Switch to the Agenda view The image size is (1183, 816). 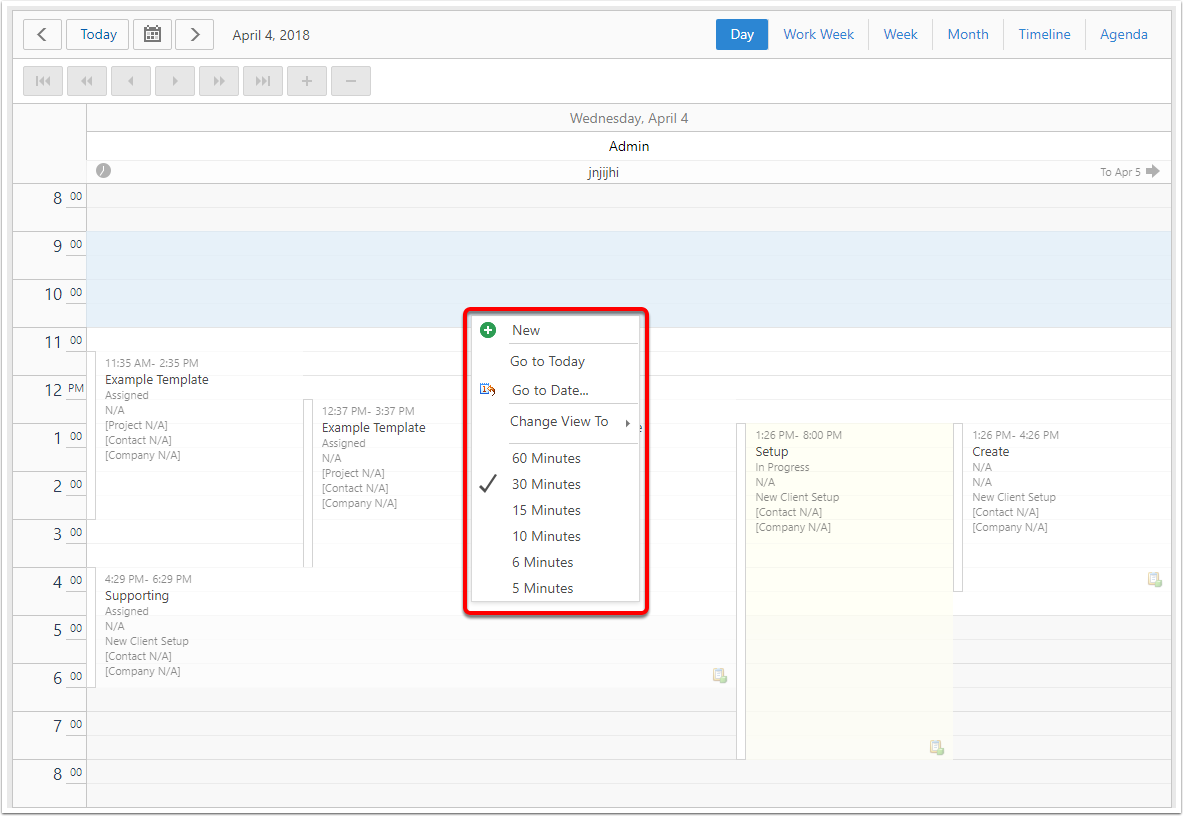1123,35
